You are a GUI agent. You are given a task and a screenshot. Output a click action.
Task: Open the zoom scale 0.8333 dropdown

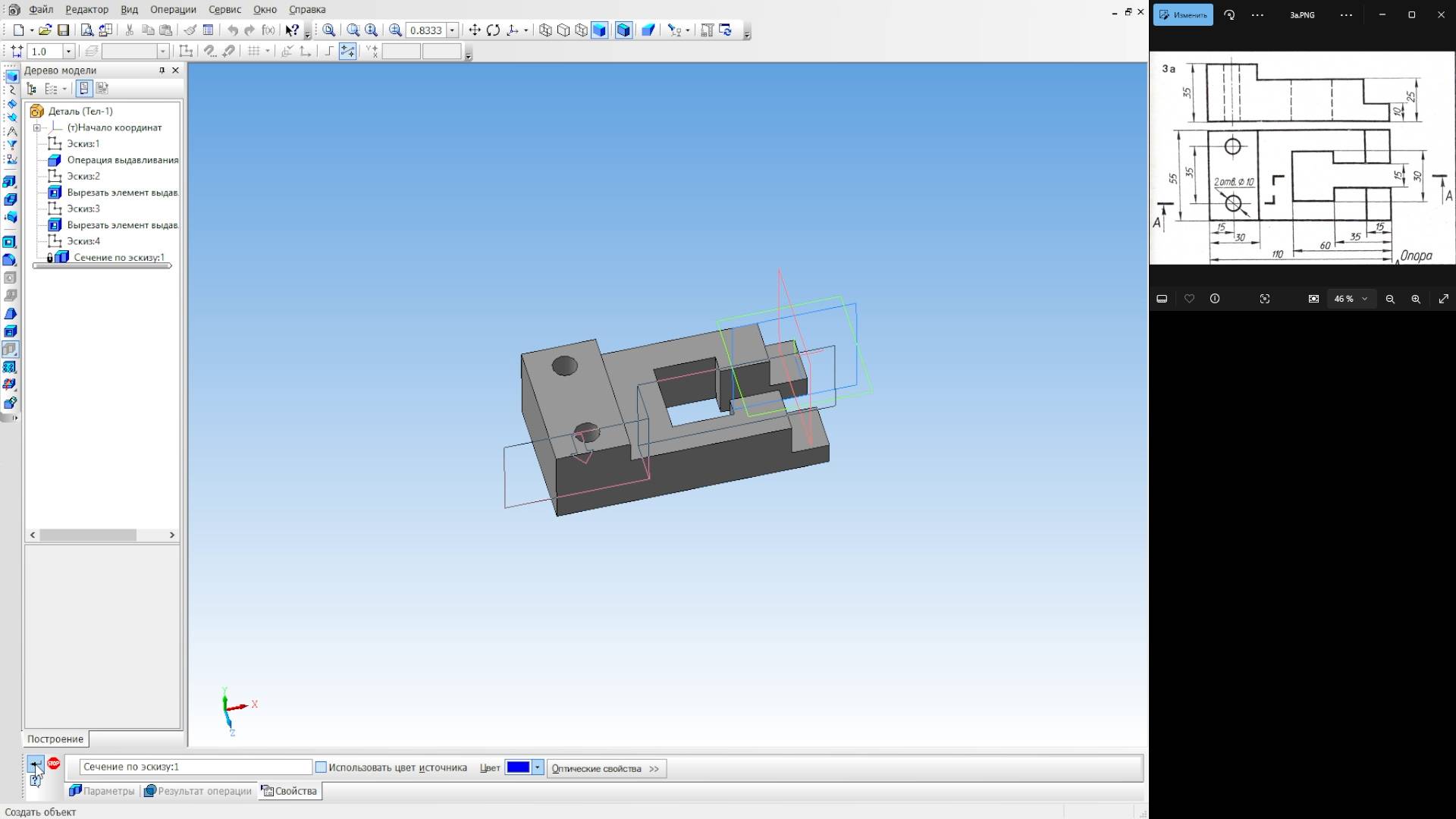pyautogui.click(x=453, y=30)
